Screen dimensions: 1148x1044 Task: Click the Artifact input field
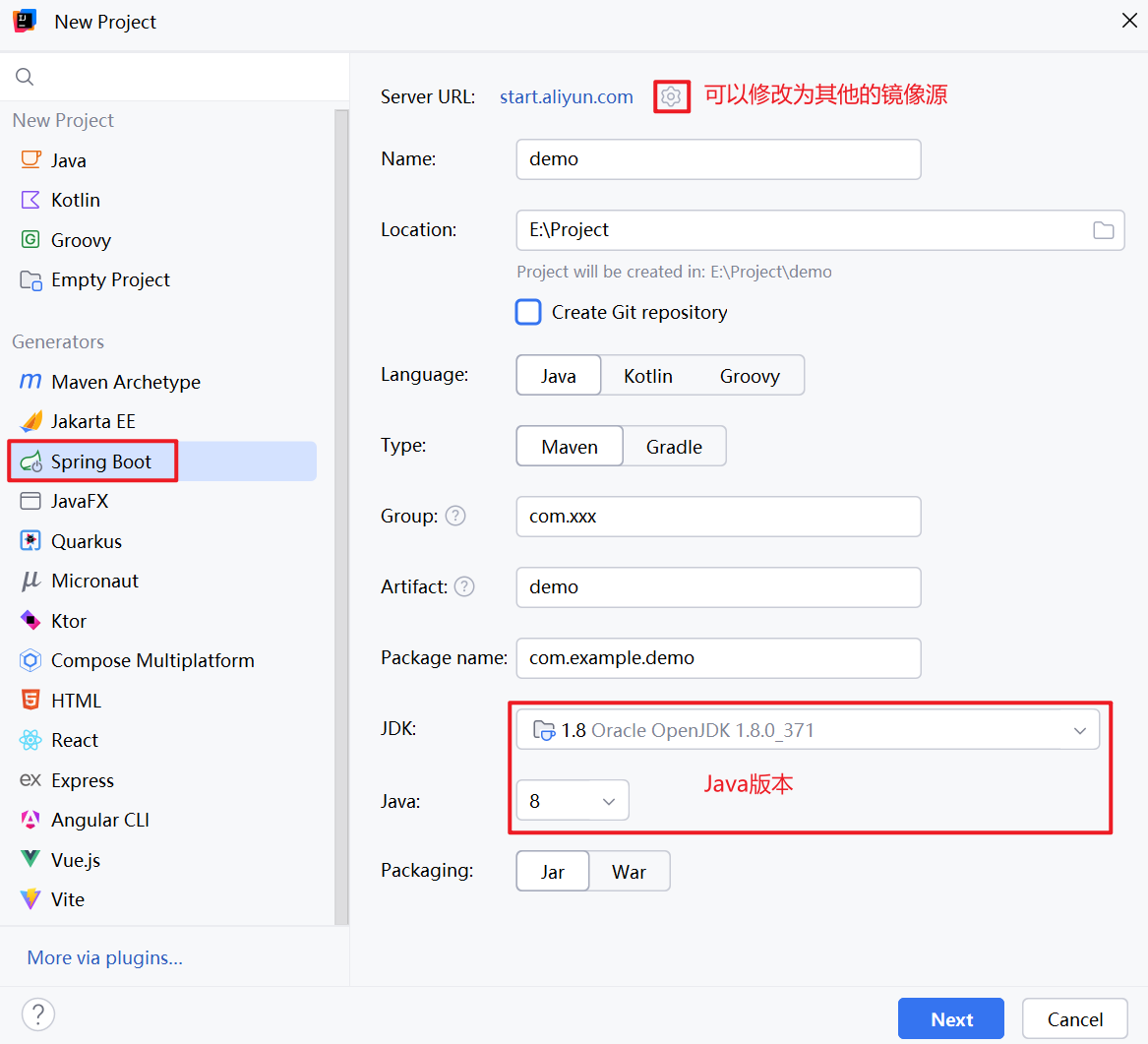pos(718,587)
